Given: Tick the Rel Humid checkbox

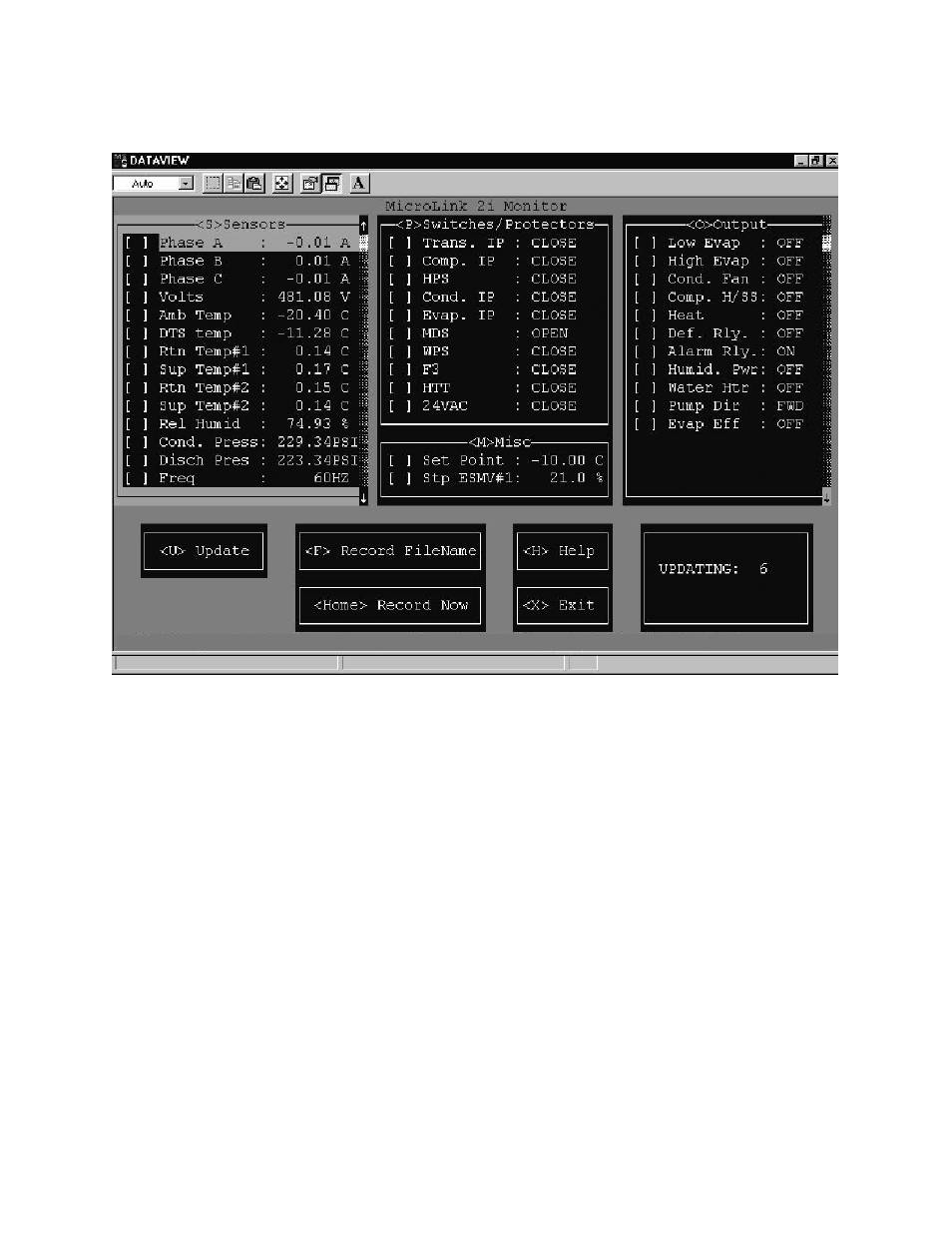Looking at the screenshot, I should (x=138, y=423).
